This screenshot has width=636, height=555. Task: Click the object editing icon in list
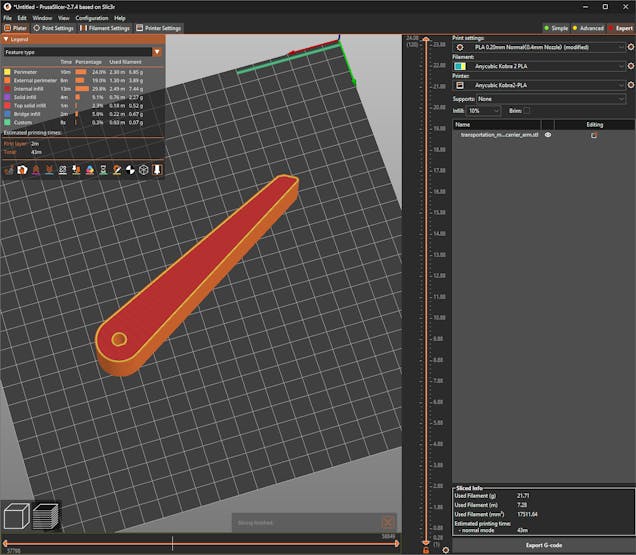tap(594, 135)
